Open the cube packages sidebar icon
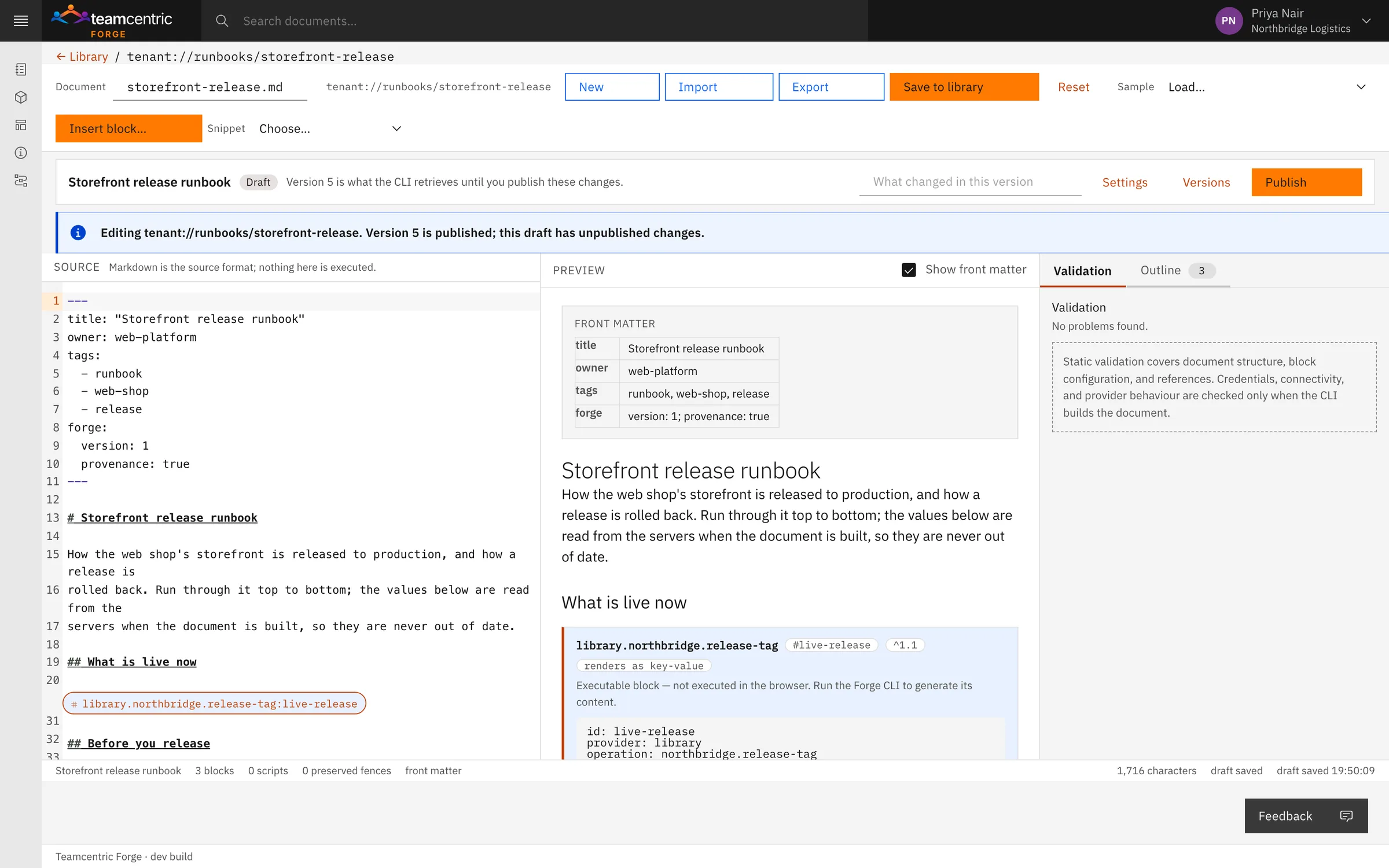This screenshot has width=1389, height=868. pos(21,97)
